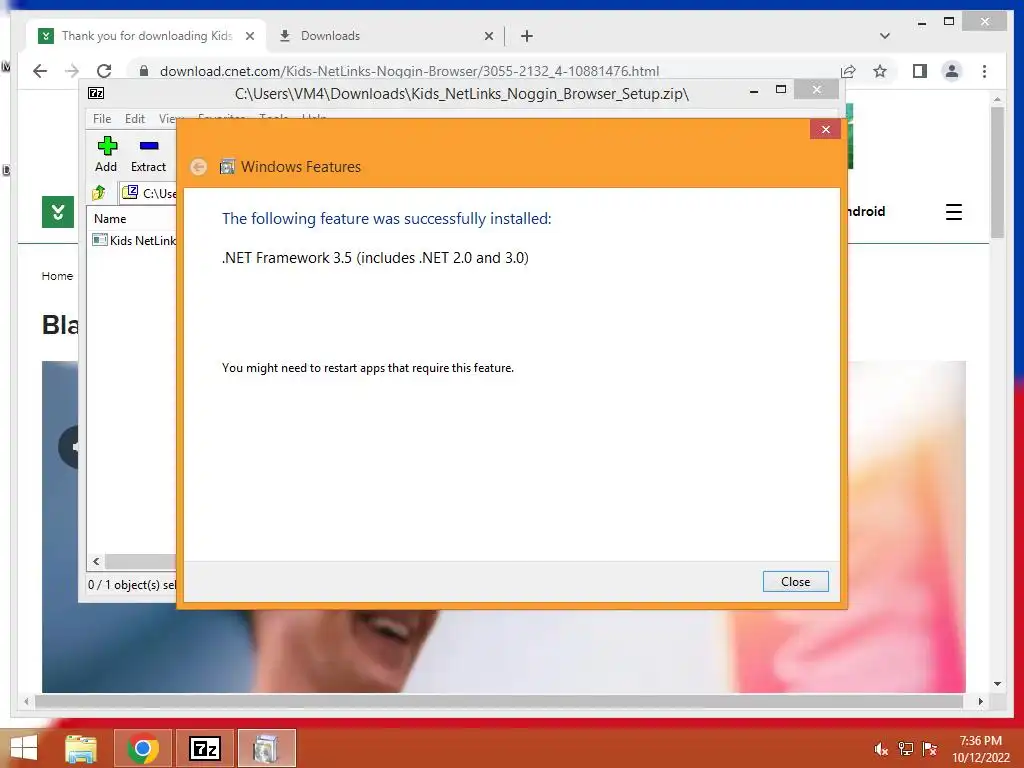
Task: Switch to the Downloads tab in Chrome
Action: (x=385, y=36)
